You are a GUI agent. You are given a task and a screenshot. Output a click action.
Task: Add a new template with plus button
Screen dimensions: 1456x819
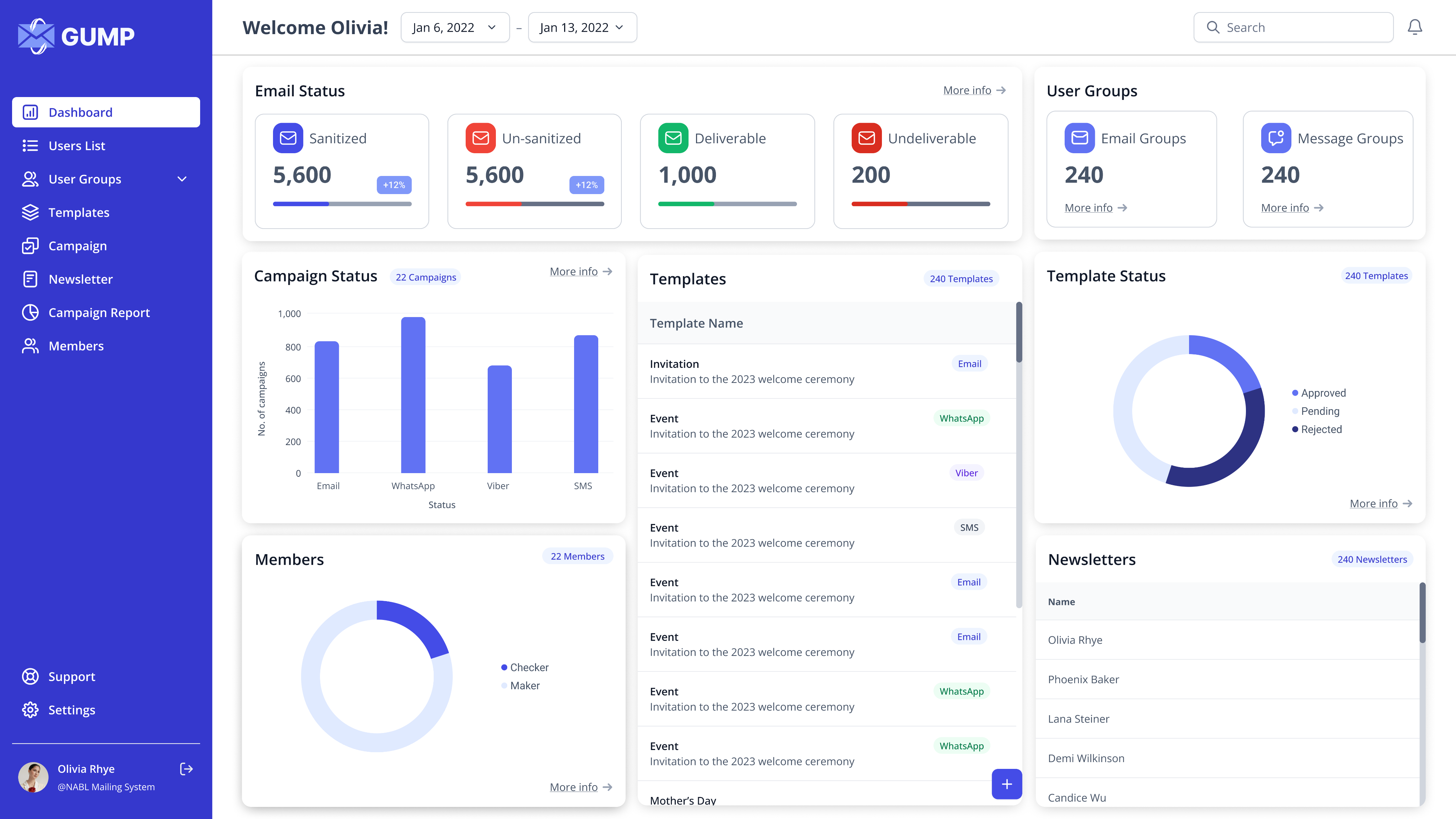[x=1007, y=784]
